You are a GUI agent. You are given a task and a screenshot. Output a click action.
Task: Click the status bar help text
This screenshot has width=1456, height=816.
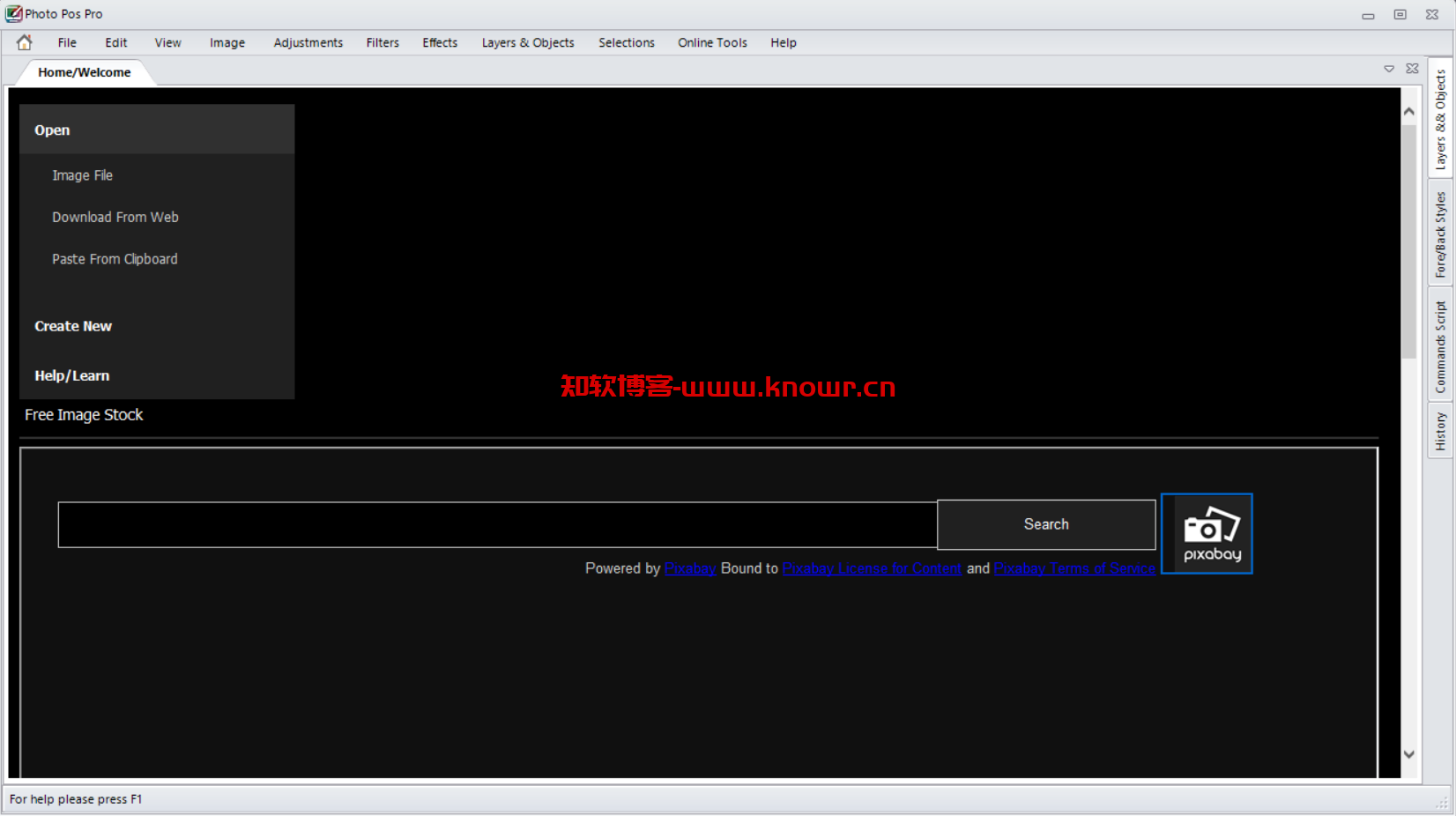click(76, 799)
